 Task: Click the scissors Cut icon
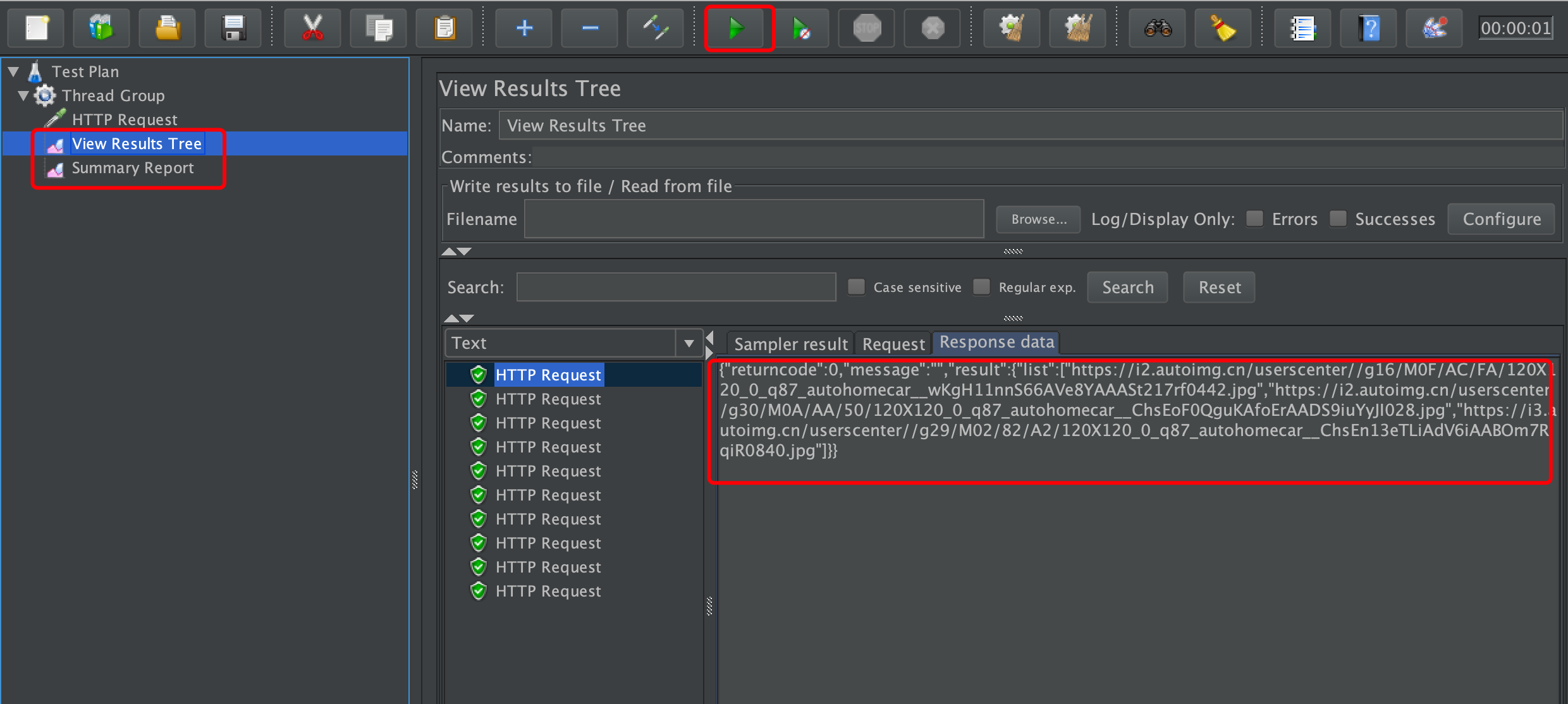click(312, 28)
